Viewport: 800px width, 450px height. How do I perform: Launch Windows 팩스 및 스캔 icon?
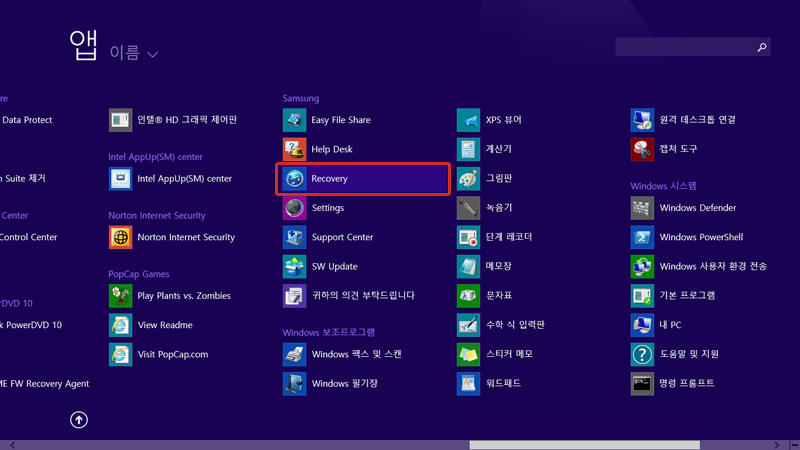pos(294,355)
